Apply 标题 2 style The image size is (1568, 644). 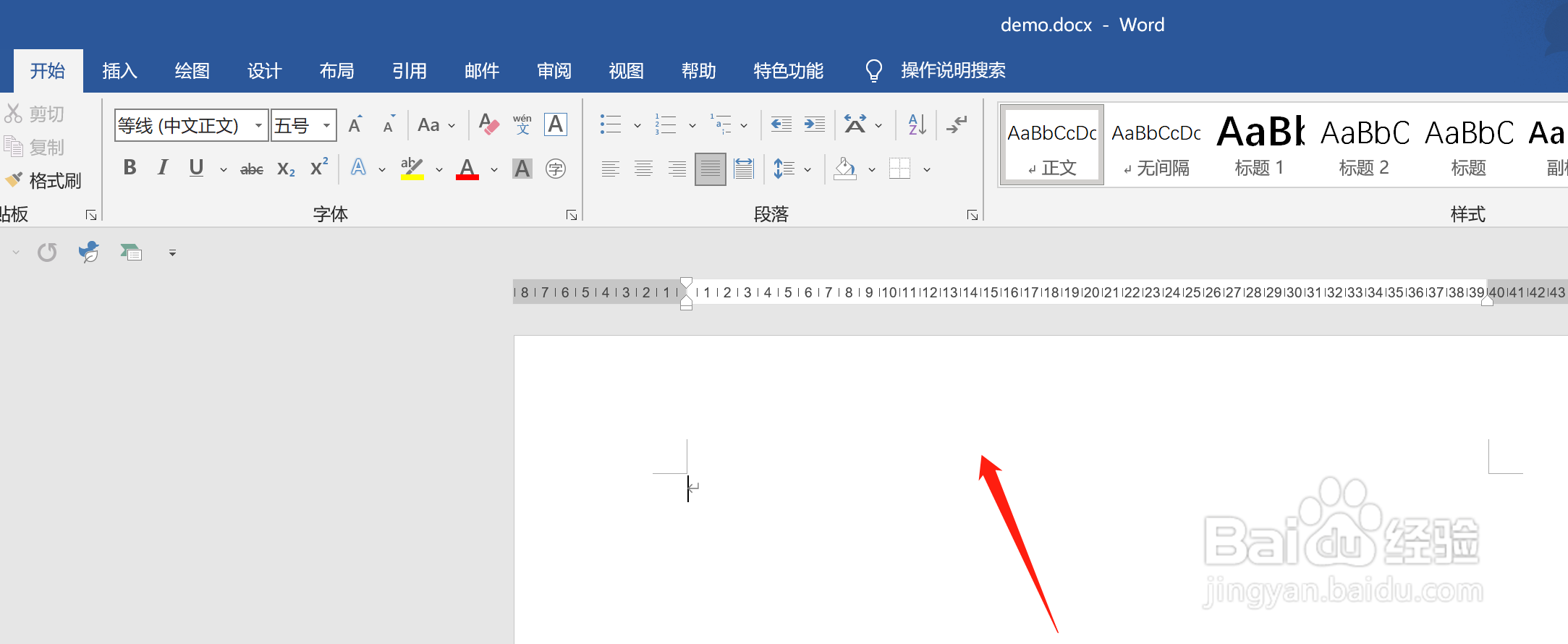[1364, 145]
